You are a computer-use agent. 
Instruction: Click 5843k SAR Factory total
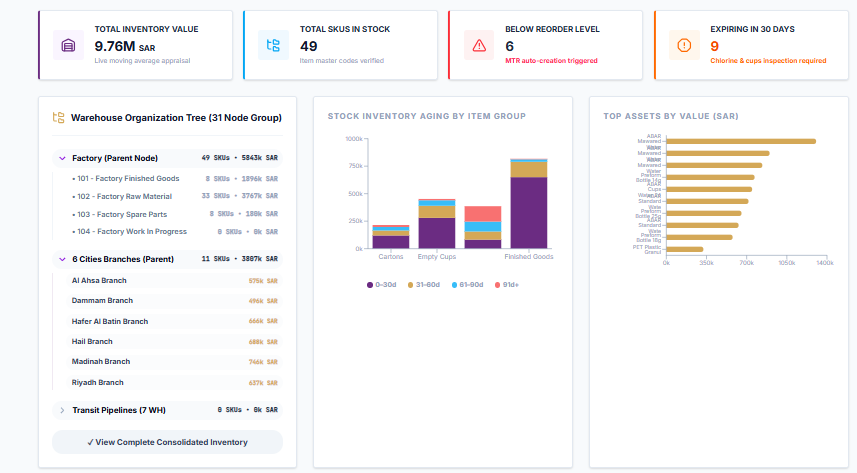[260, 158]
